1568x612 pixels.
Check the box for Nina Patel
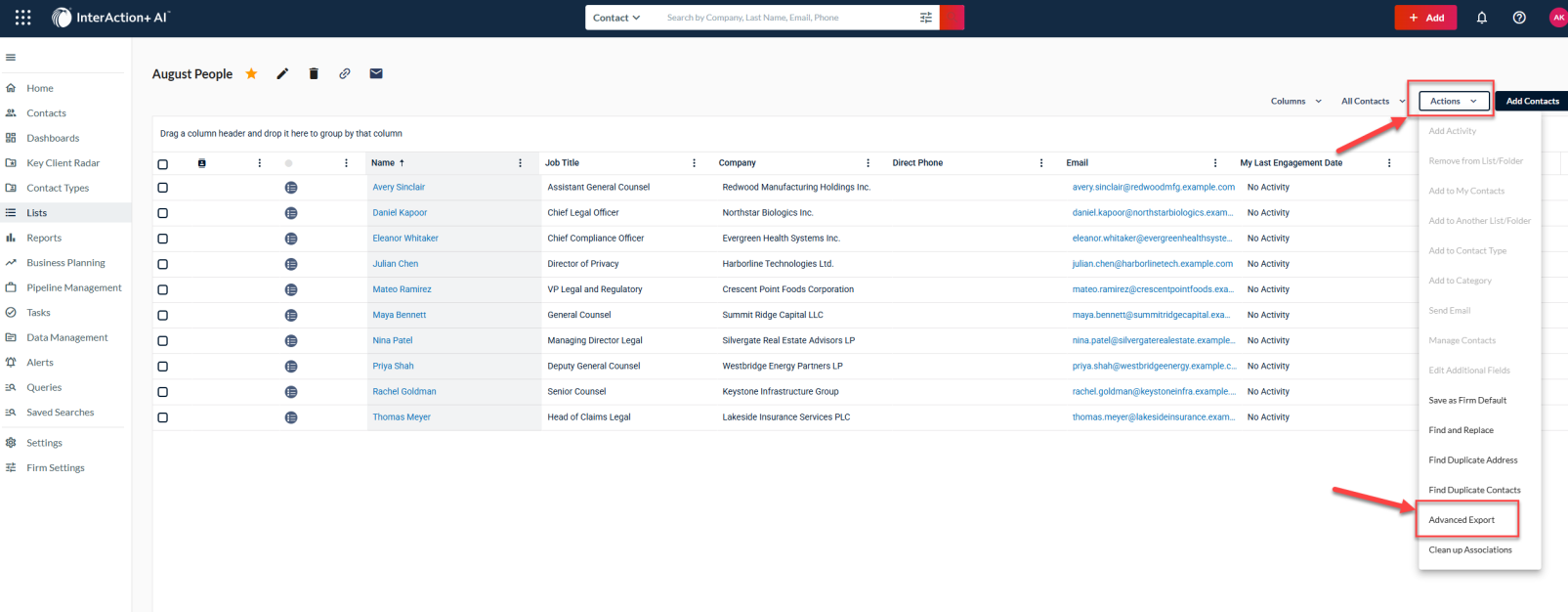click(x=162, y=341)
